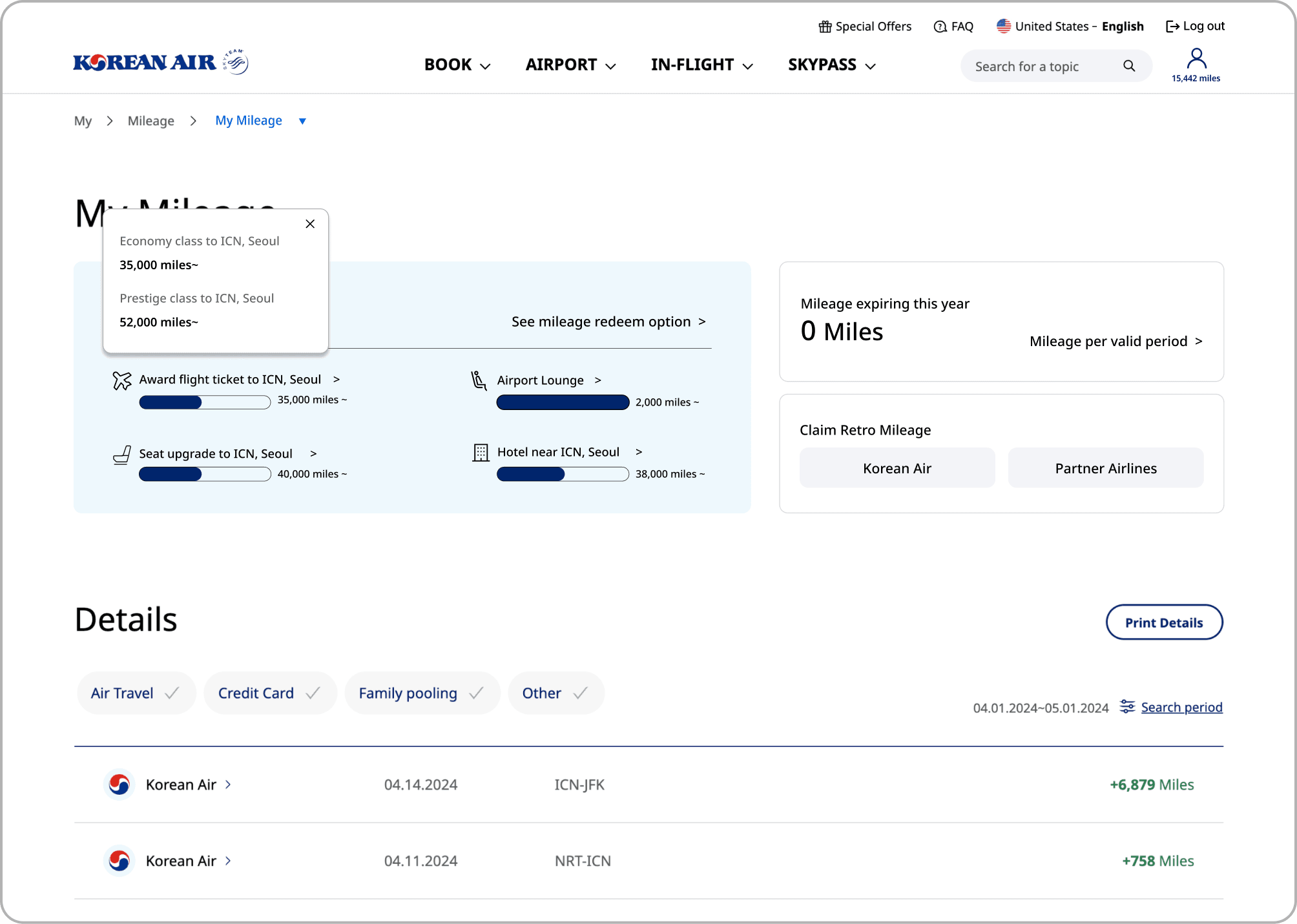Click Korean Air logo in 04.11.2024 row

(x=119, y=861)
